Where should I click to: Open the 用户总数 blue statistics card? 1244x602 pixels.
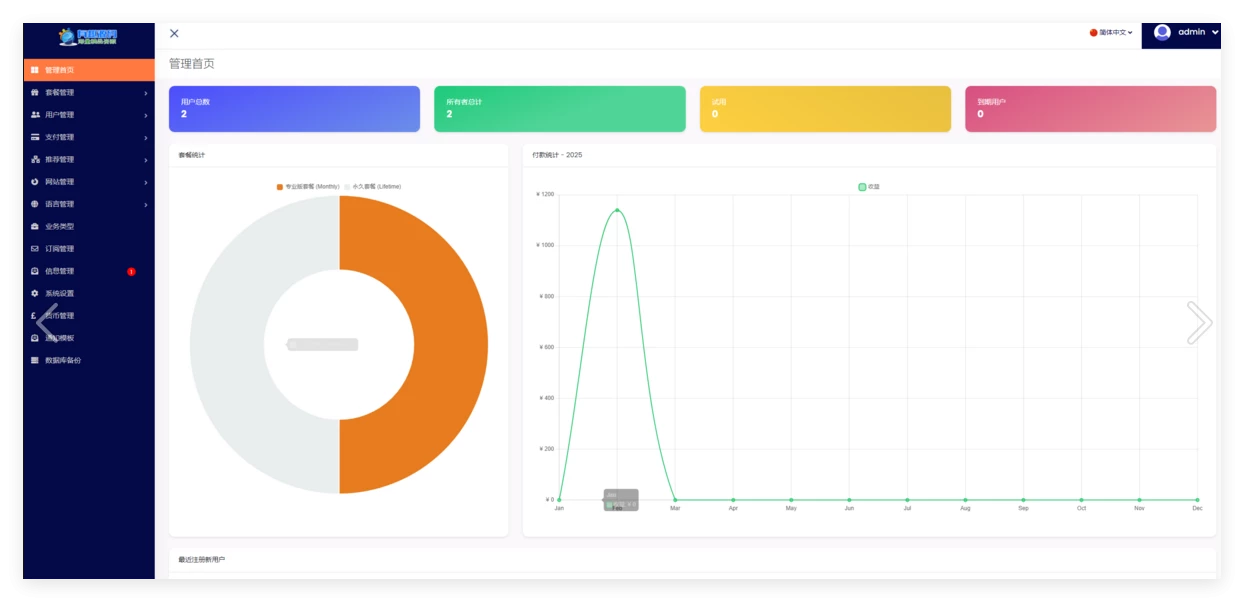(x=294, y=109)
